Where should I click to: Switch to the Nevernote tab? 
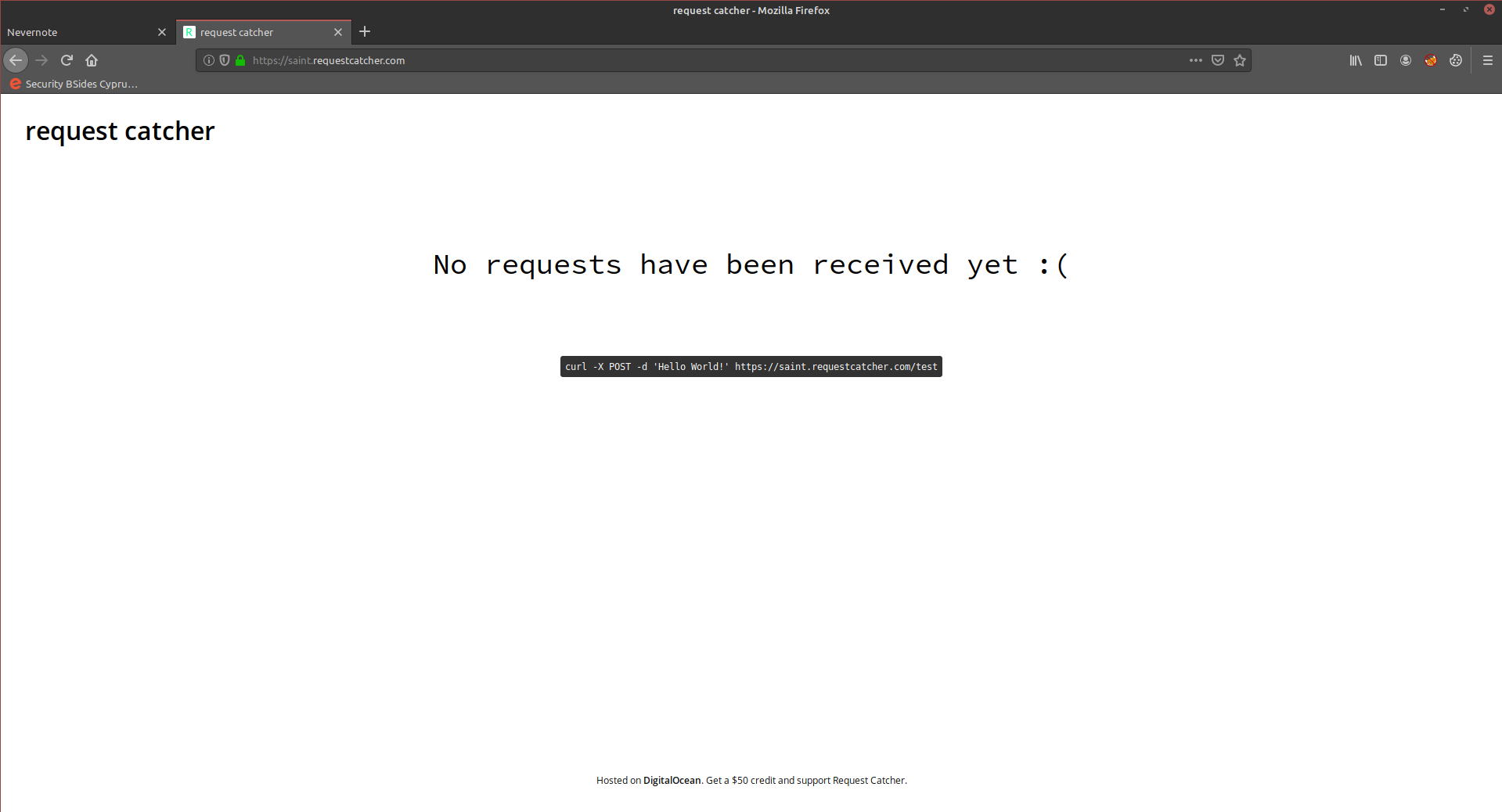click(x=78, y=32)
